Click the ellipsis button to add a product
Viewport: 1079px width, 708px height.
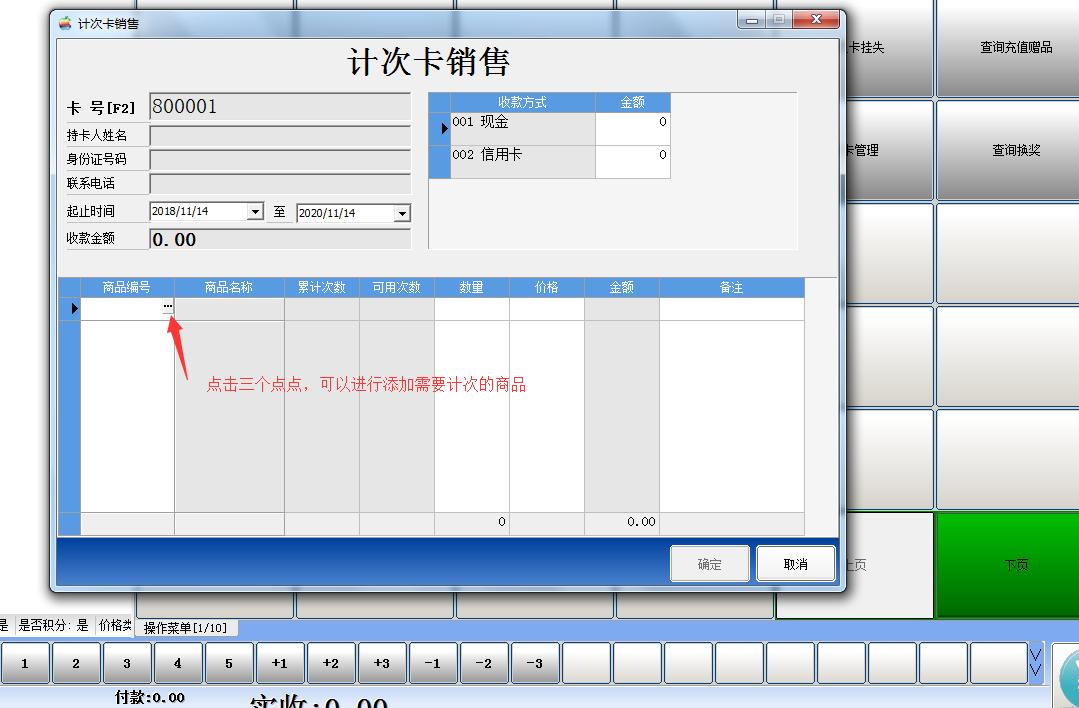coord(167,308)
